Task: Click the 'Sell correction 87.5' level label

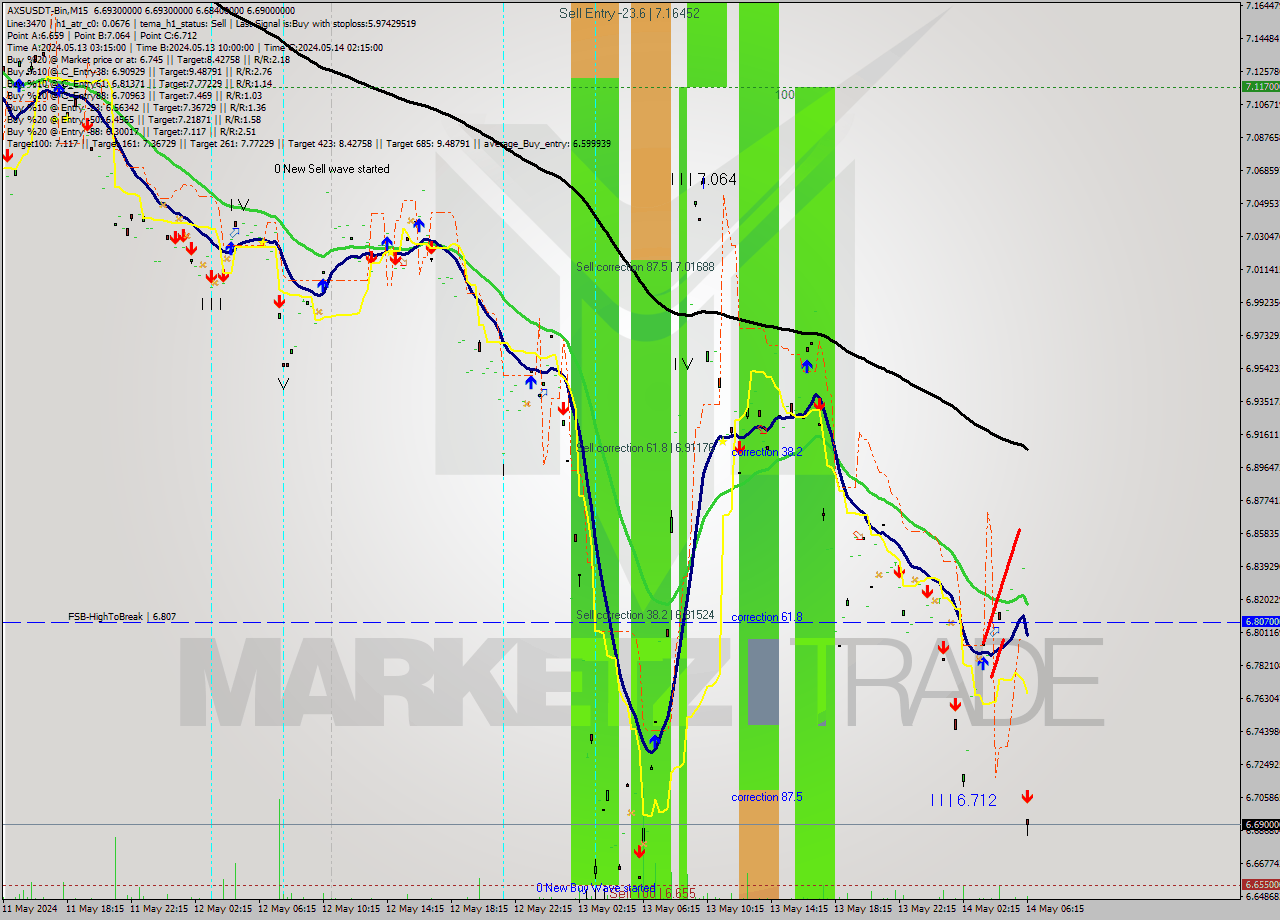Action: pyautogui.click(x=645, y=267)
